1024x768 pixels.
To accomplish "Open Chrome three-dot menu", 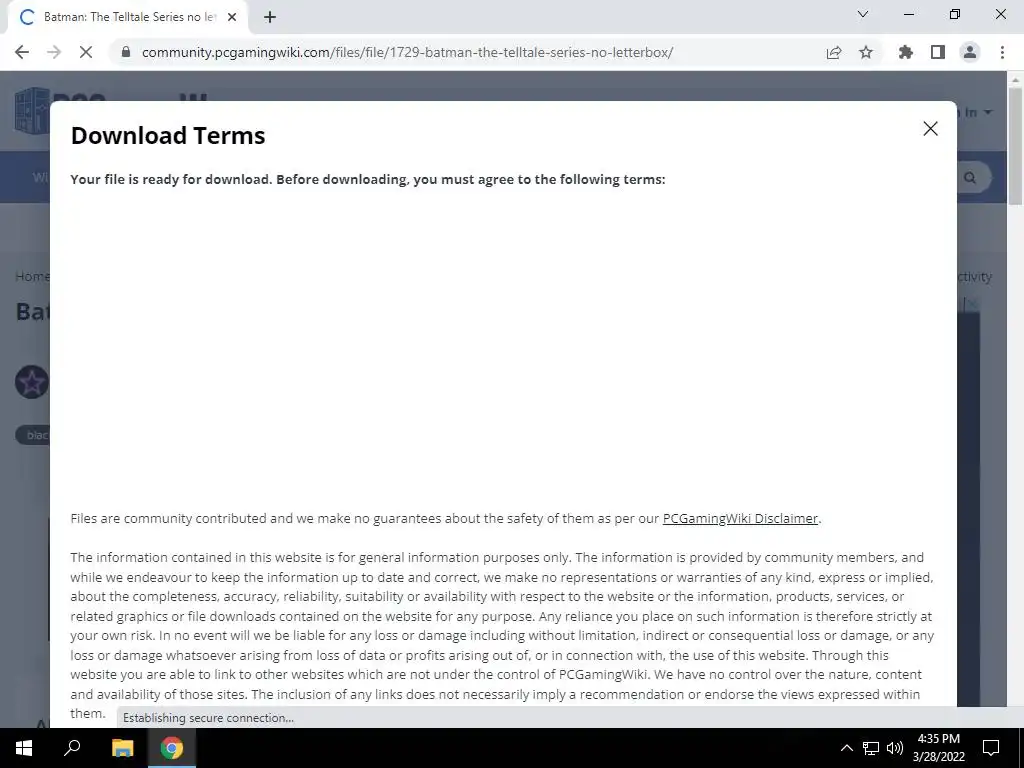I will click(1002, 52).
